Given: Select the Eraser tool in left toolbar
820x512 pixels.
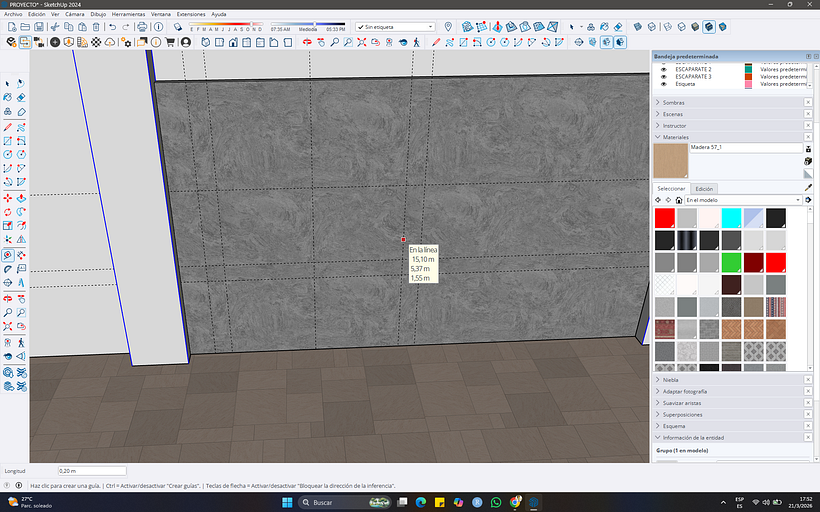Looking at the screenshot, I should (21, 97).
